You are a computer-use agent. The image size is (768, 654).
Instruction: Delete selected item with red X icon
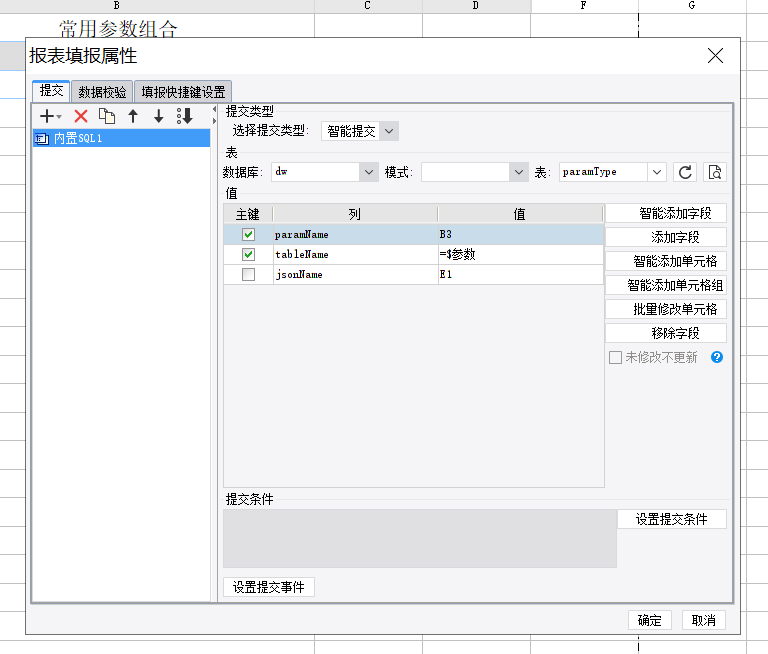click(x=81, y=117)
